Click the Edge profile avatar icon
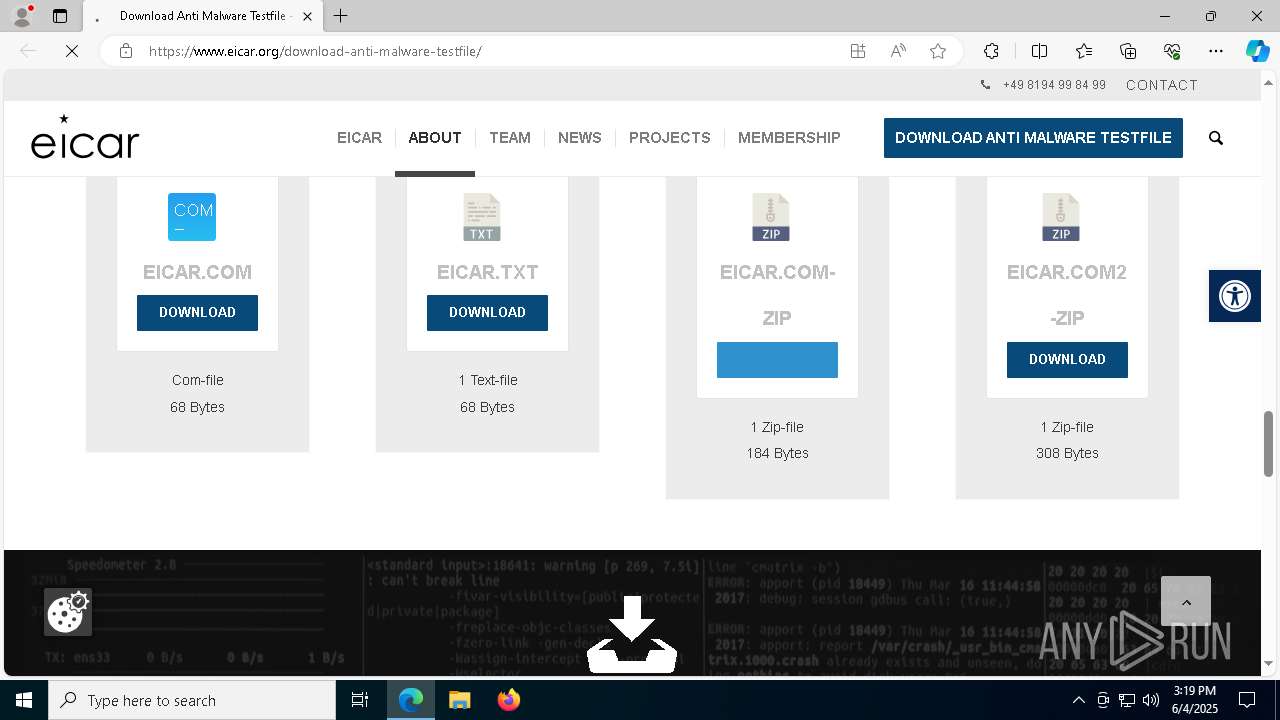1280x720 pixels. coord(22,16)
